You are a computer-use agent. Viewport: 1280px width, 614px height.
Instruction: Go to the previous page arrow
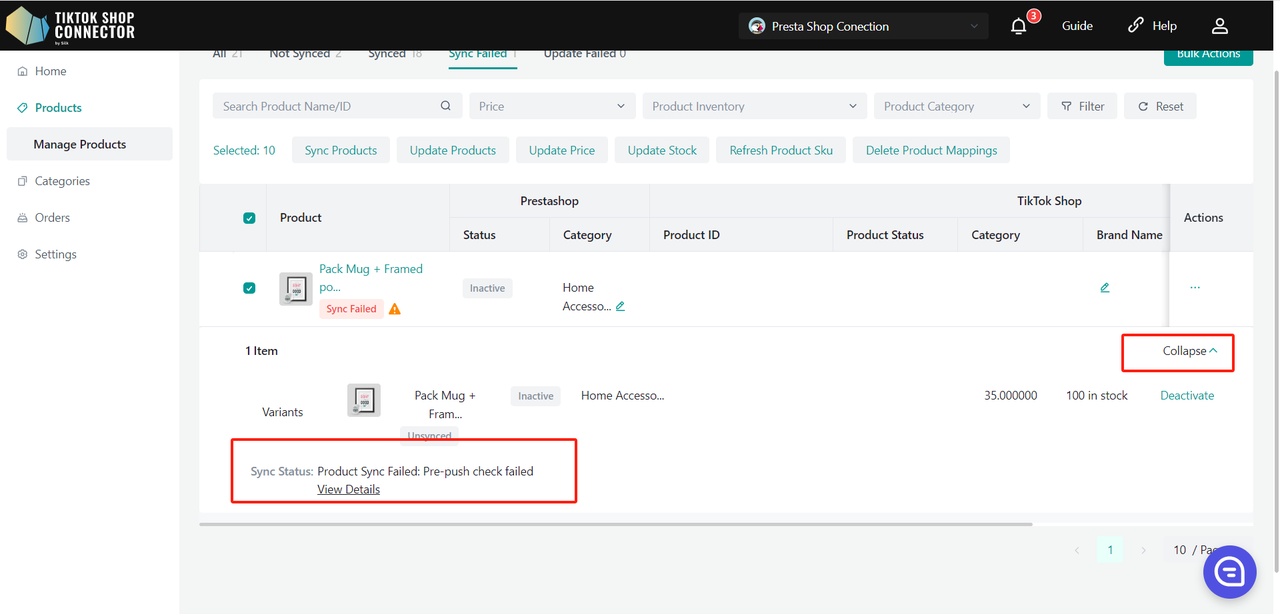1077,550
